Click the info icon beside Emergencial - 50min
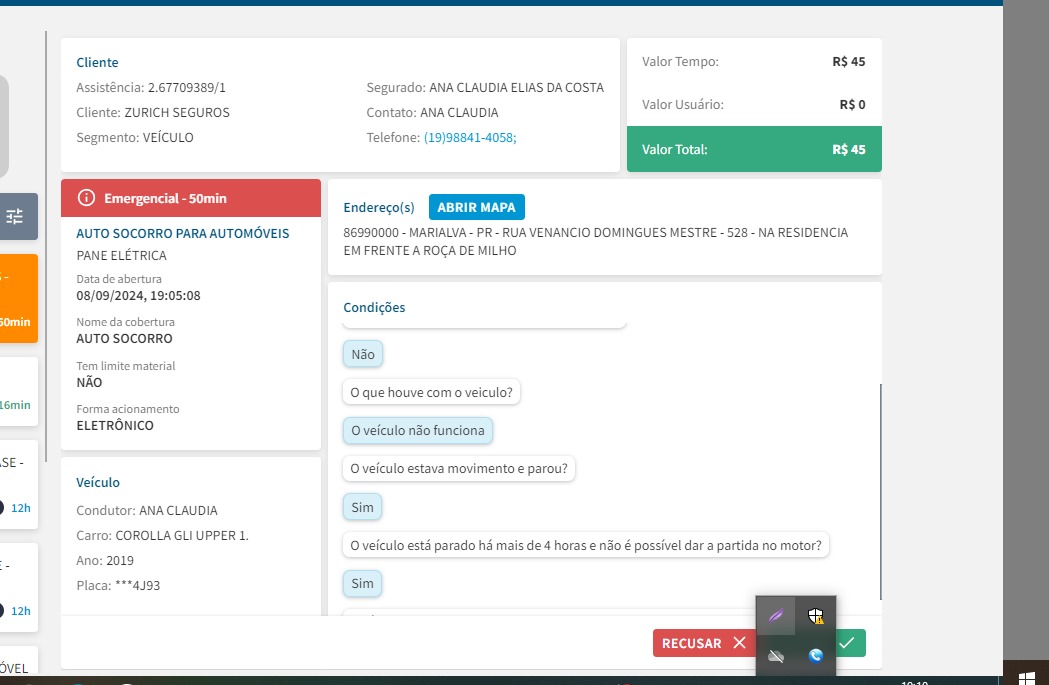The image size is (1049, 685). (x=86, y=198)
